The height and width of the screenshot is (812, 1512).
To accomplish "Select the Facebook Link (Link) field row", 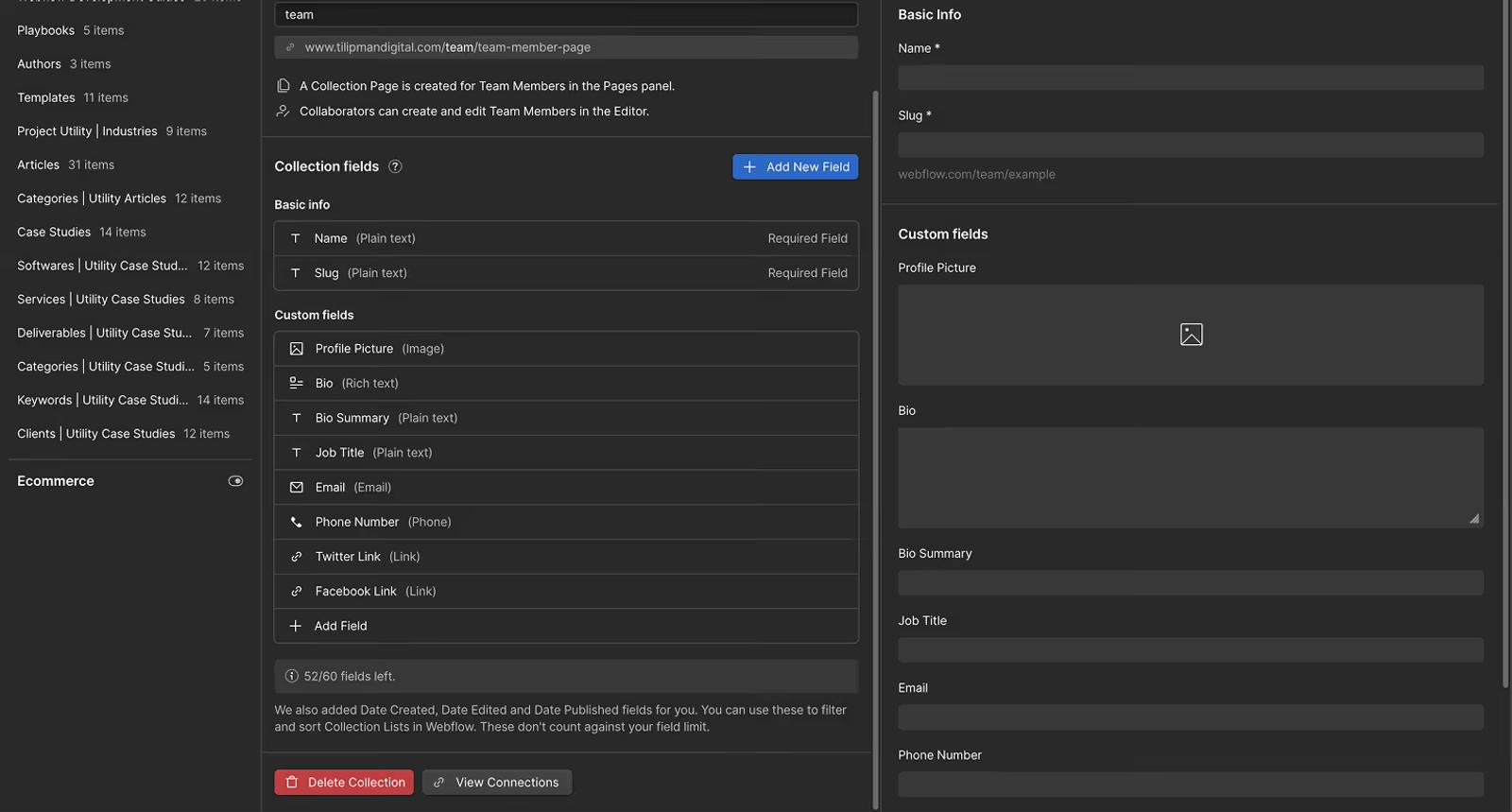I will (x=566, y=591).
